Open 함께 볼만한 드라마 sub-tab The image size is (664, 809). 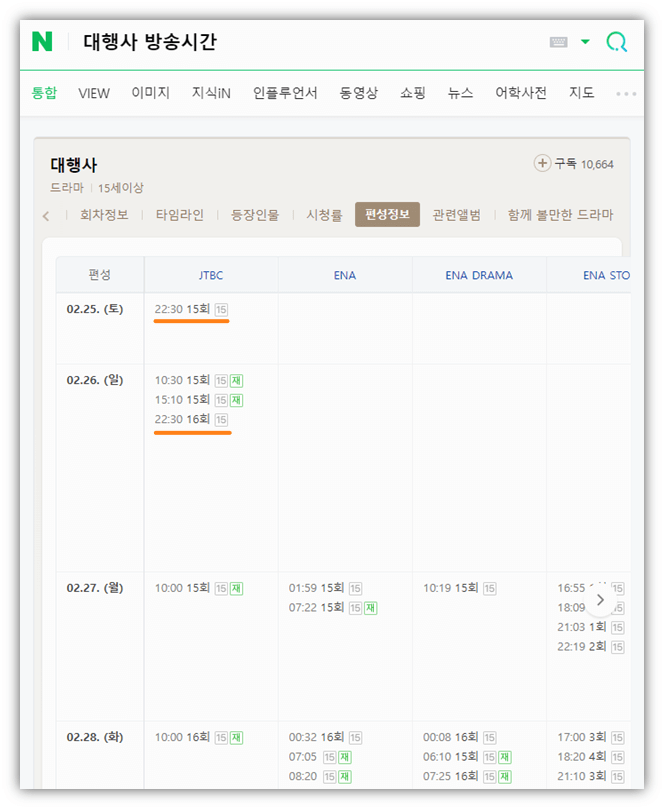click(x=560, y=215)
